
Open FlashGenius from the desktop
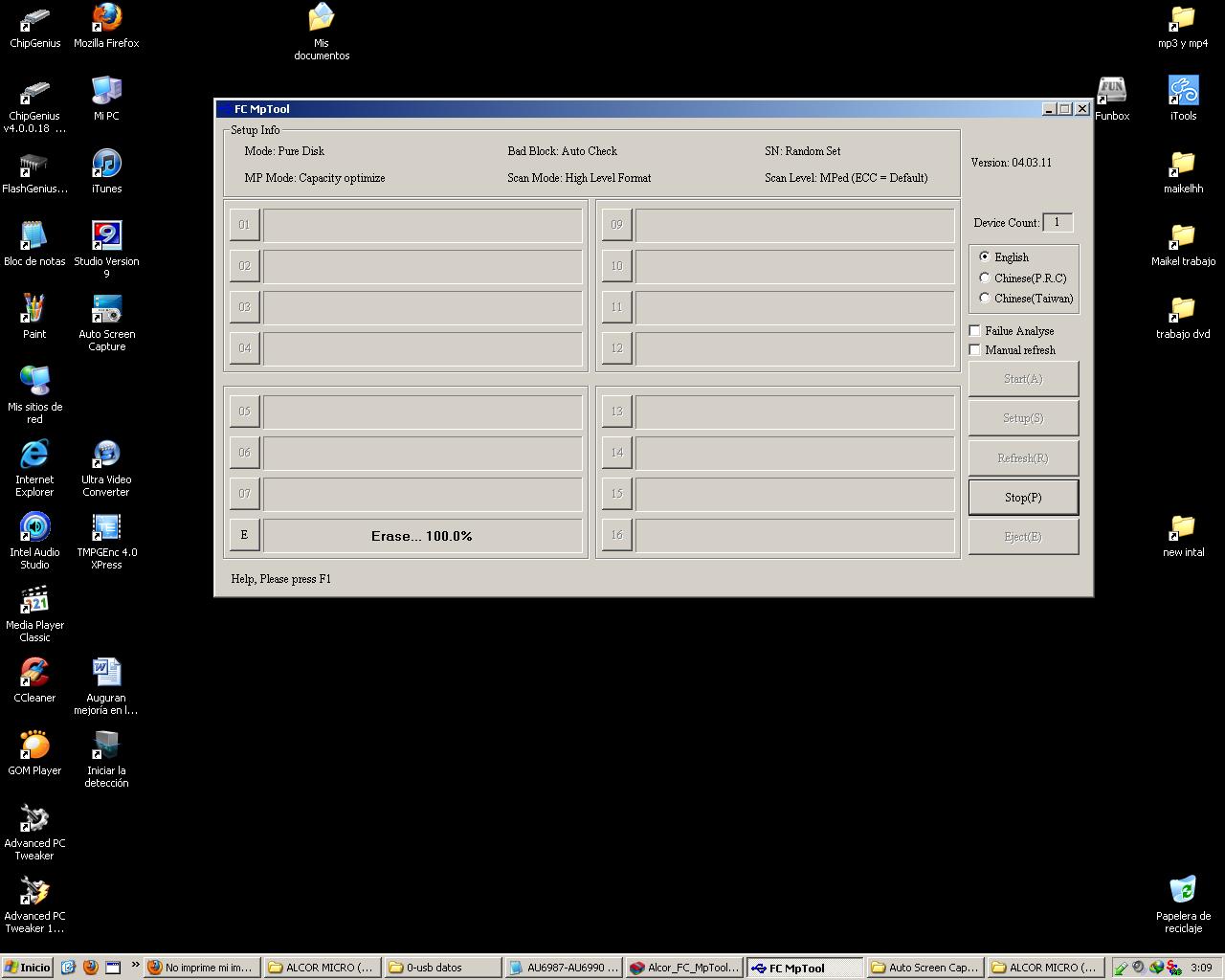pos(34,163)
